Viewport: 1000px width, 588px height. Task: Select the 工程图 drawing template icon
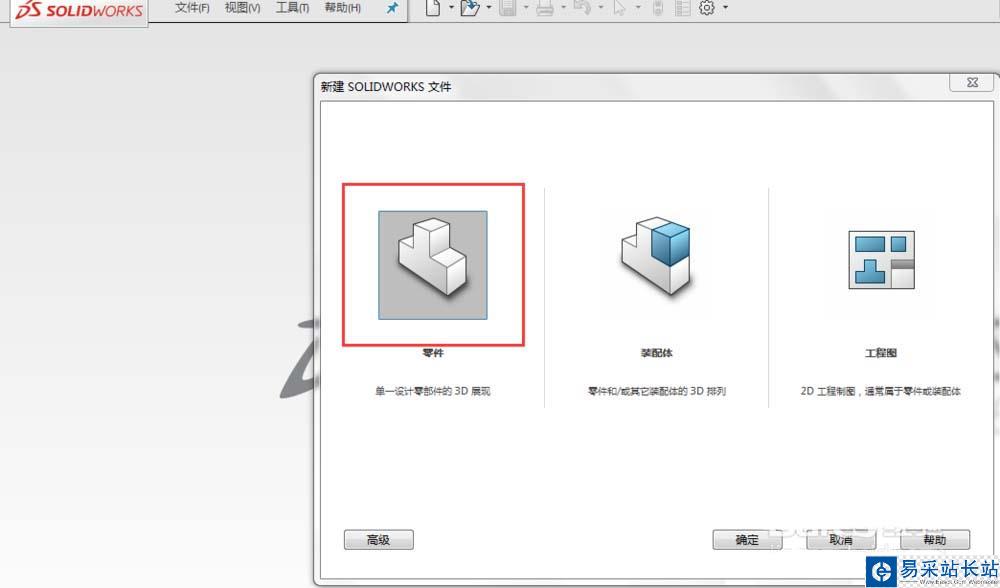pos(881,260)
